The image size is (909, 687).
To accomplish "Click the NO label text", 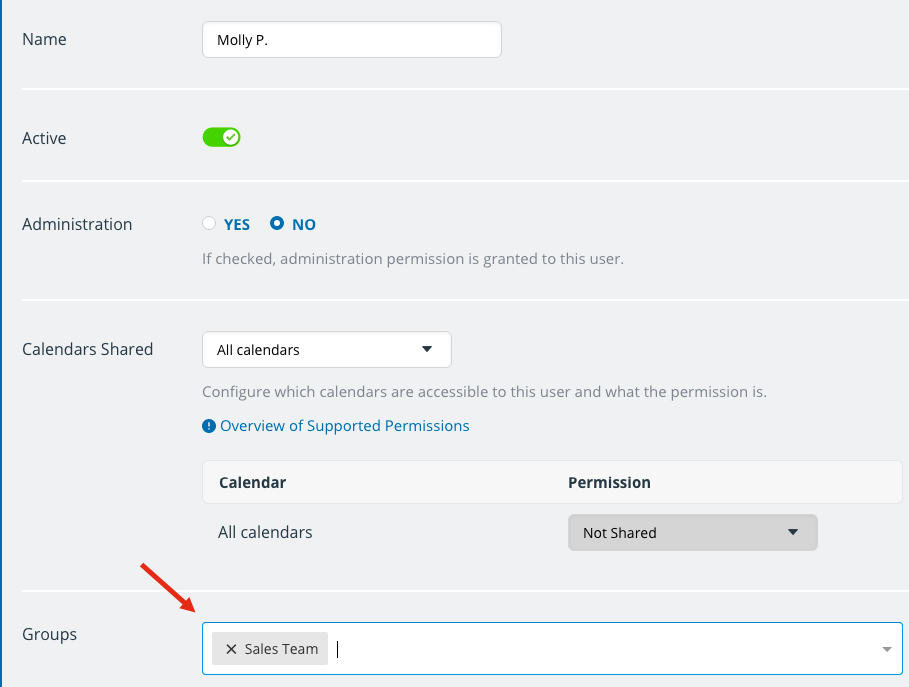I will 304,225.
